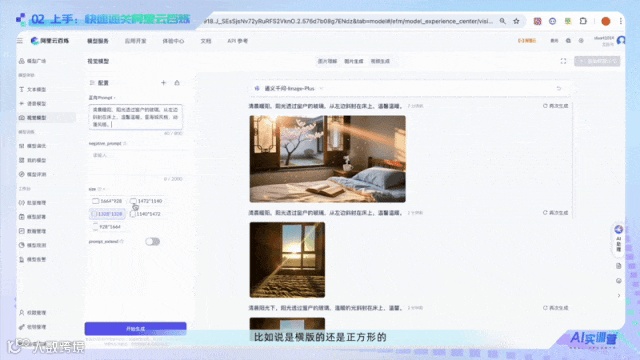Expand the right-edge chevron panel
This screenshot has width=640, height=360.
(x=619, y=296)
